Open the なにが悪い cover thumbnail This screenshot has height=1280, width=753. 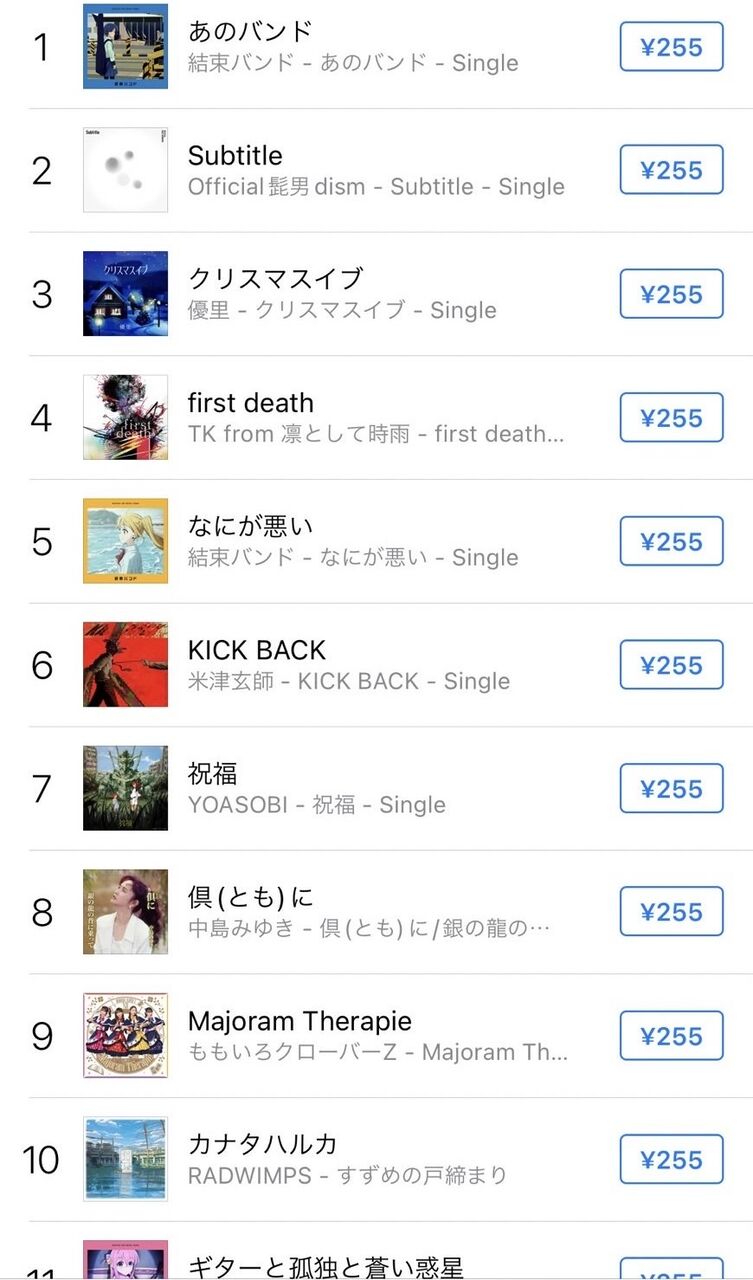(x=125, y=541)
